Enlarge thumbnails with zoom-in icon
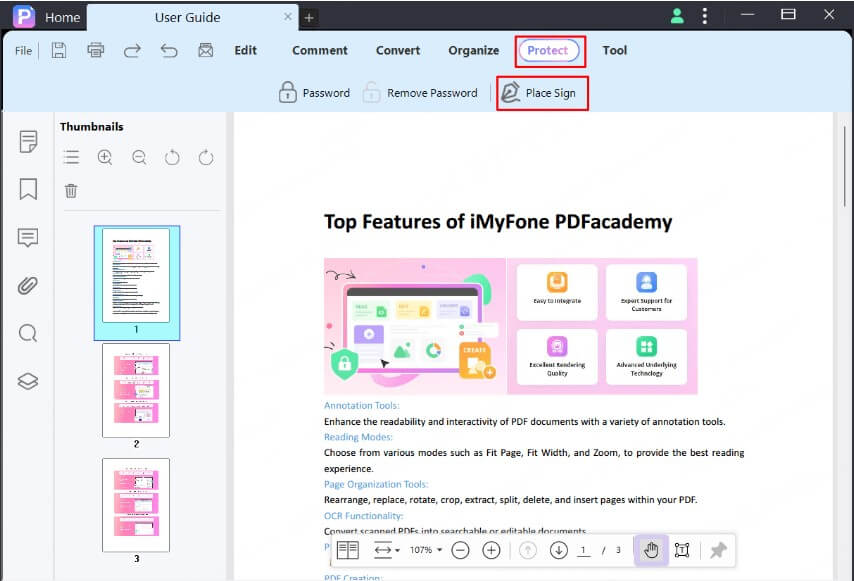 coord(105,157)
